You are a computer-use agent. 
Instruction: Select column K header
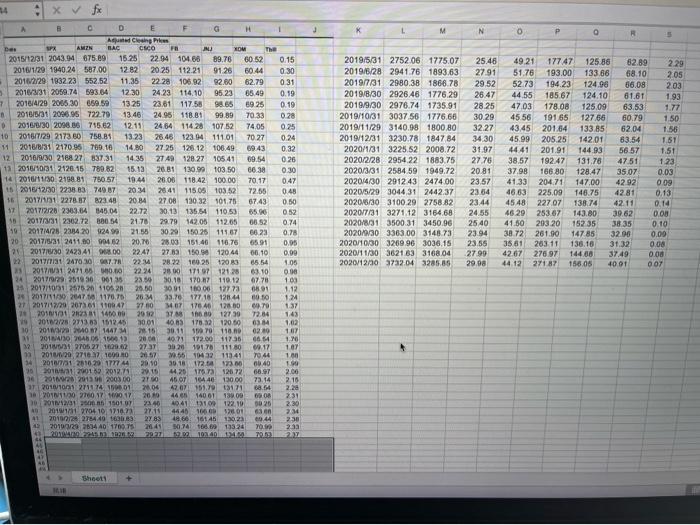coord(358,30)
